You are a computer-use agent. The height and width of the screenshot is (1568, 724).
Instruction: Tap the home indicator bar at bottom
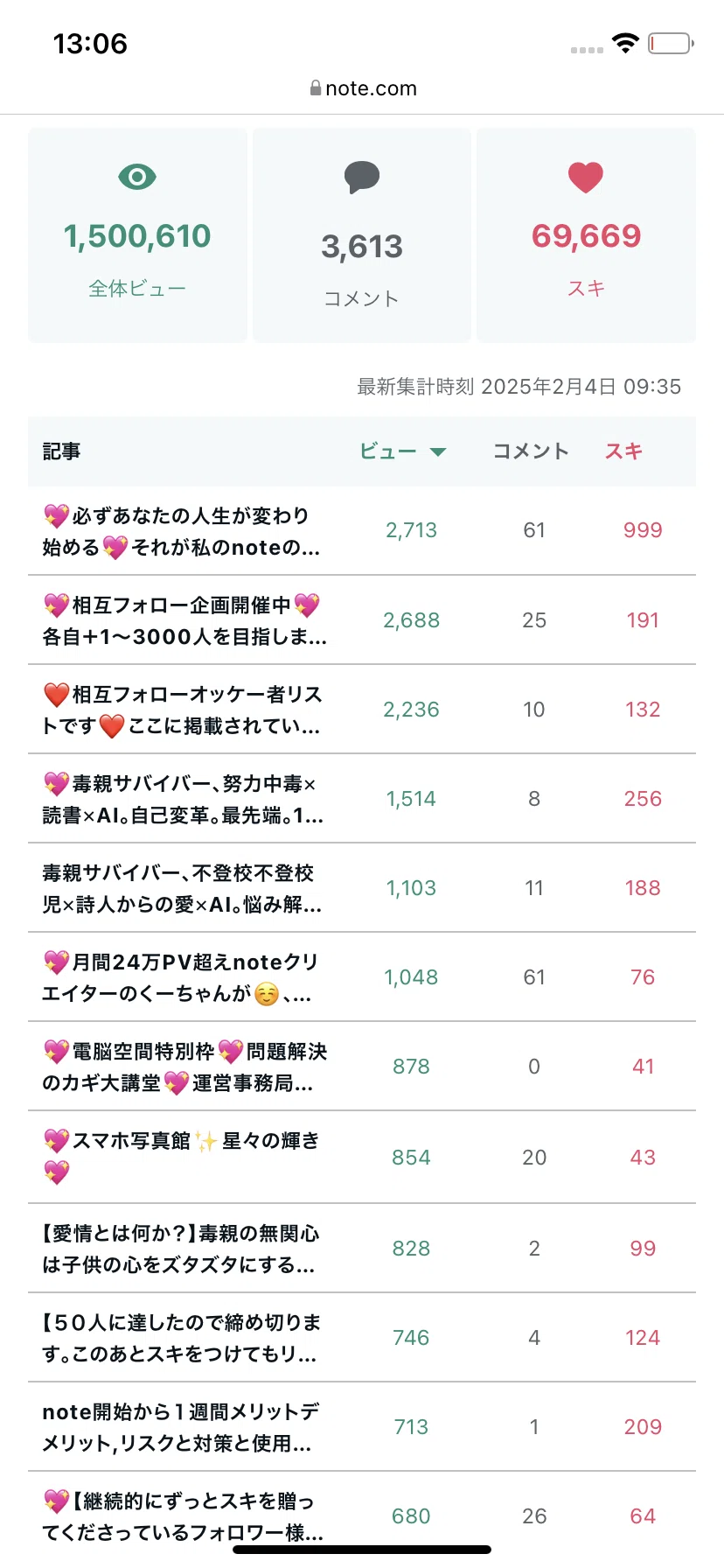tap(362, 1550)
